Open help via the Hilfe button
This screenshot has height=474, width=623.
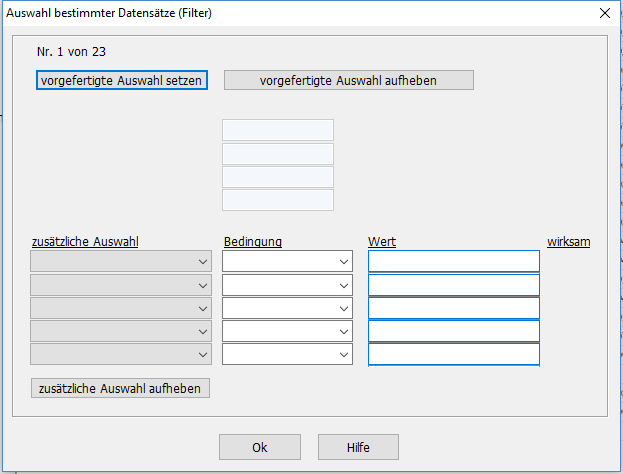click(x=358, y=447)
